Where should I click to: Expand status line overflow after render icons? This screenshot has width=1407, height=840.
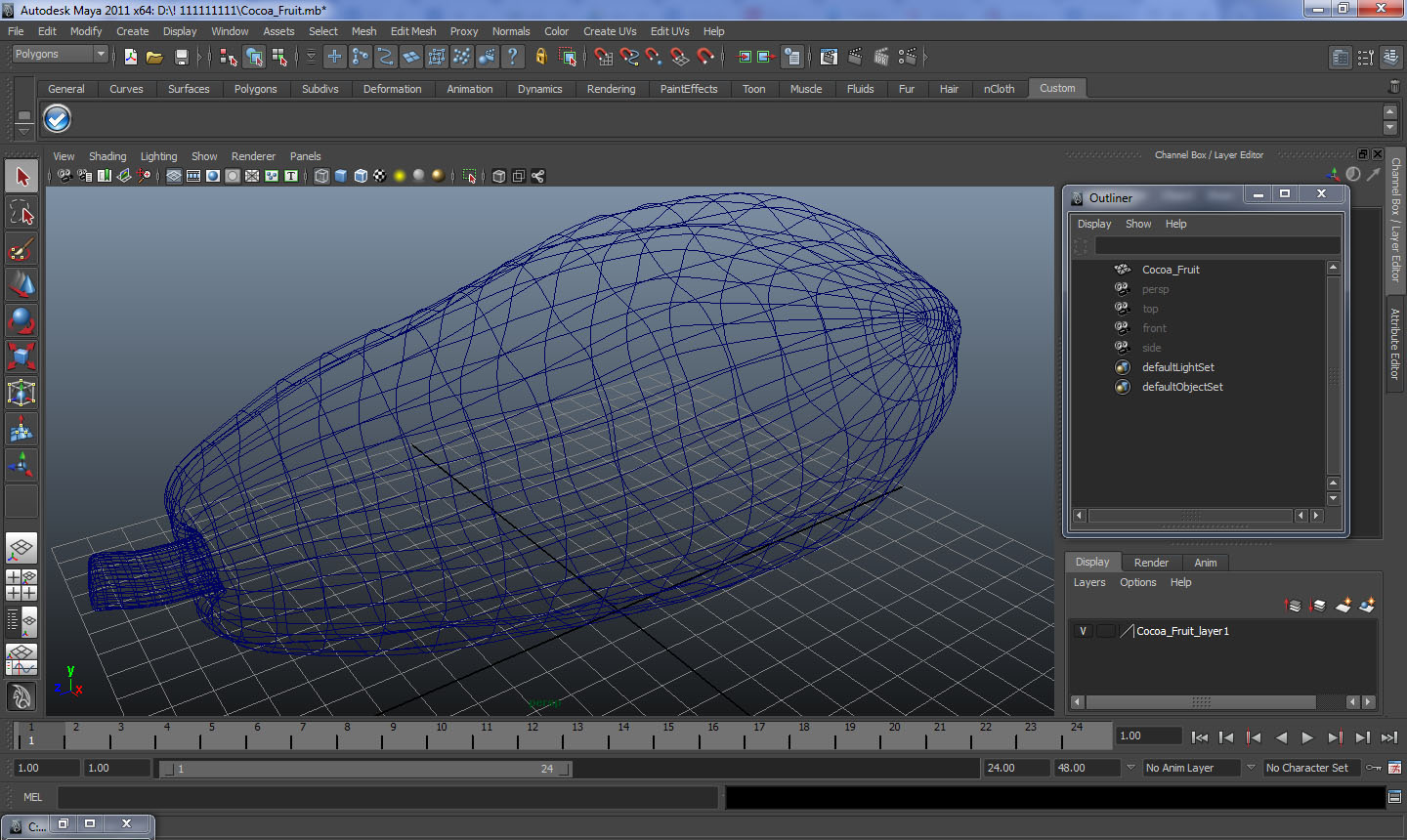(925, 57)
